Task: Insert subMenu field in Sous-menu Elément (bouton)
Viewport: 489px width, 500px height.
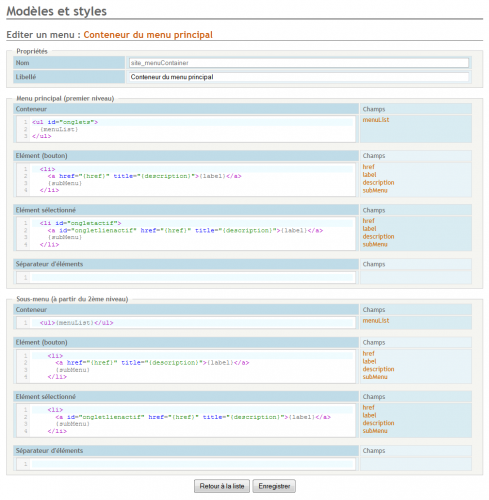Action: 375,377
